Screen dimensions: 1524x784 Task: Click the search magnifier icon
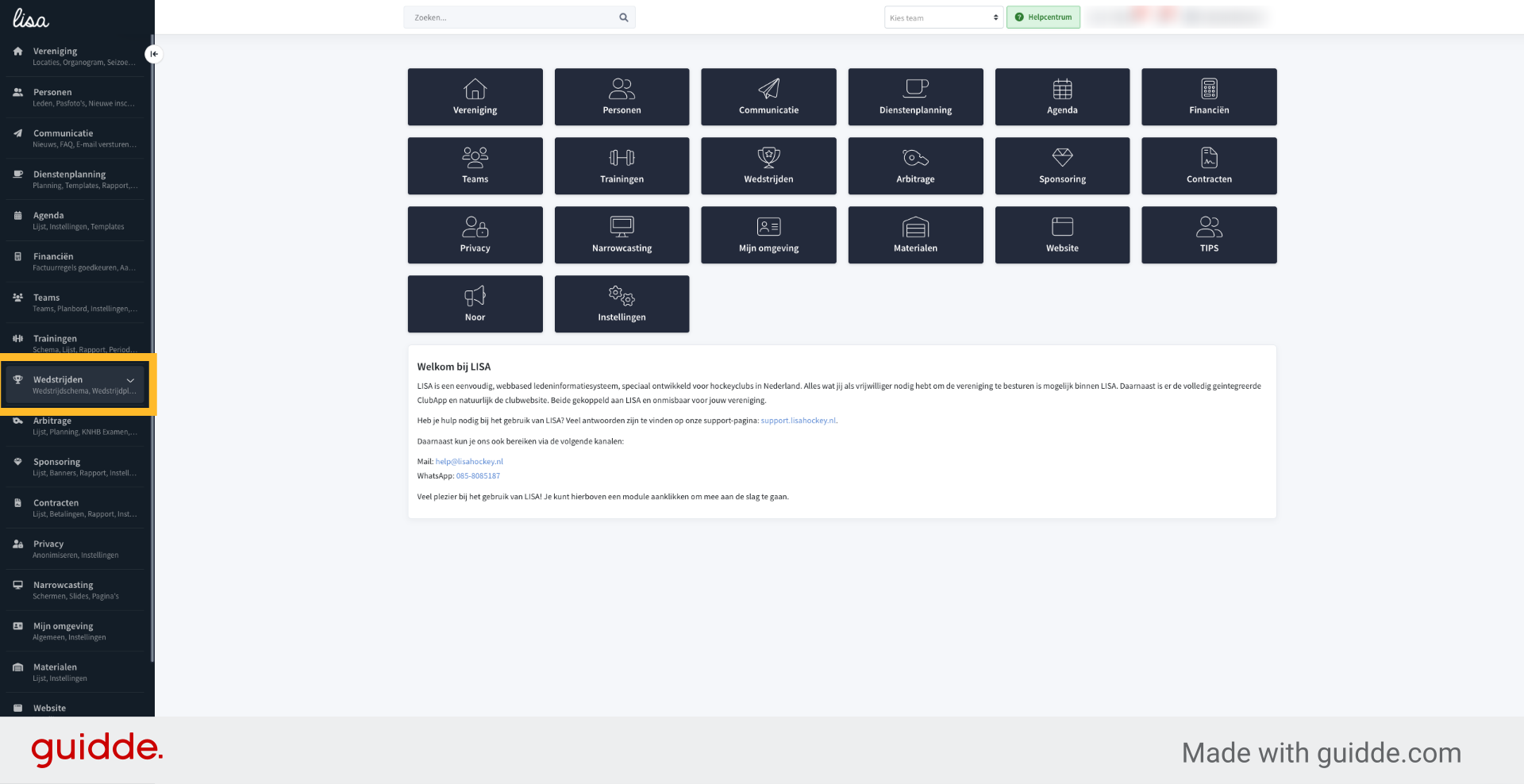click(x=624, y=17)
